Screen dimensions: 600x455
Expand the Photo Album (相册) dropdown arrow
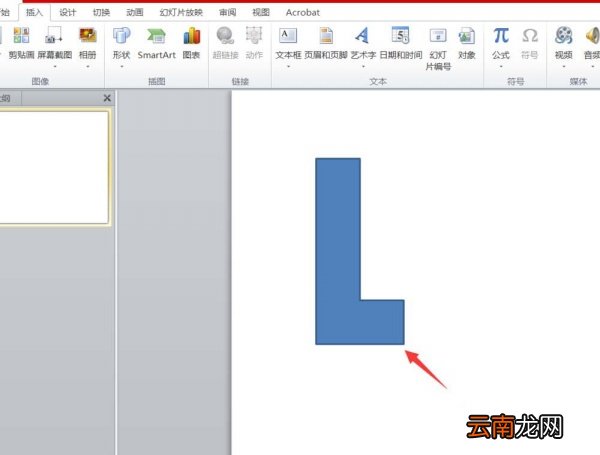point(88,67)
